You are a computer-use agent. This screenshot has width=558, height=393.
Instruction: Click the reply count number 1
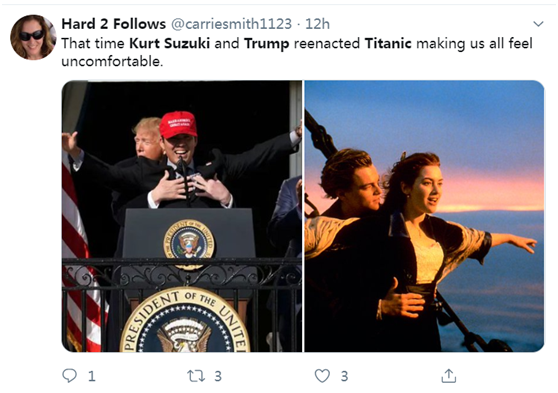(x=91, y=376)
